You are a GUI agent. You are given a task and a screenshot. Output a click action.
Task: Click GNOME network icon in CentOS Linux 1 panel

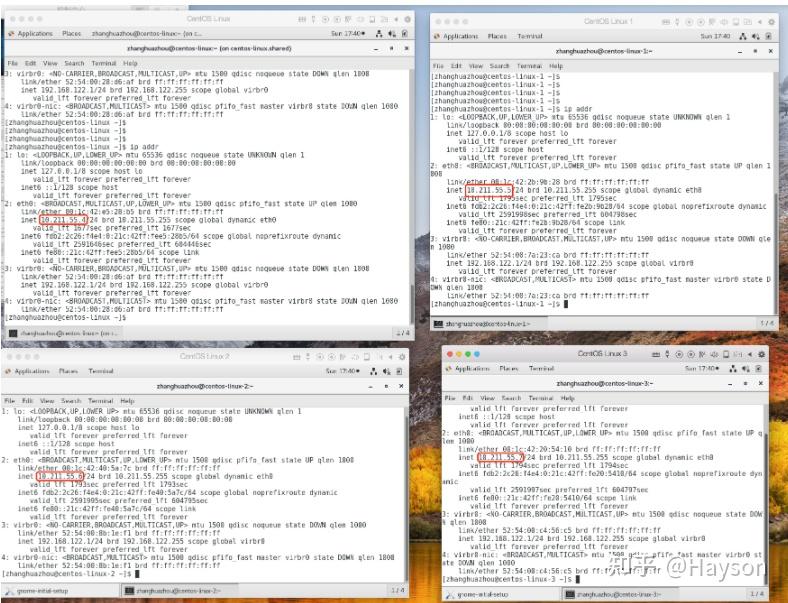point(743,36)
